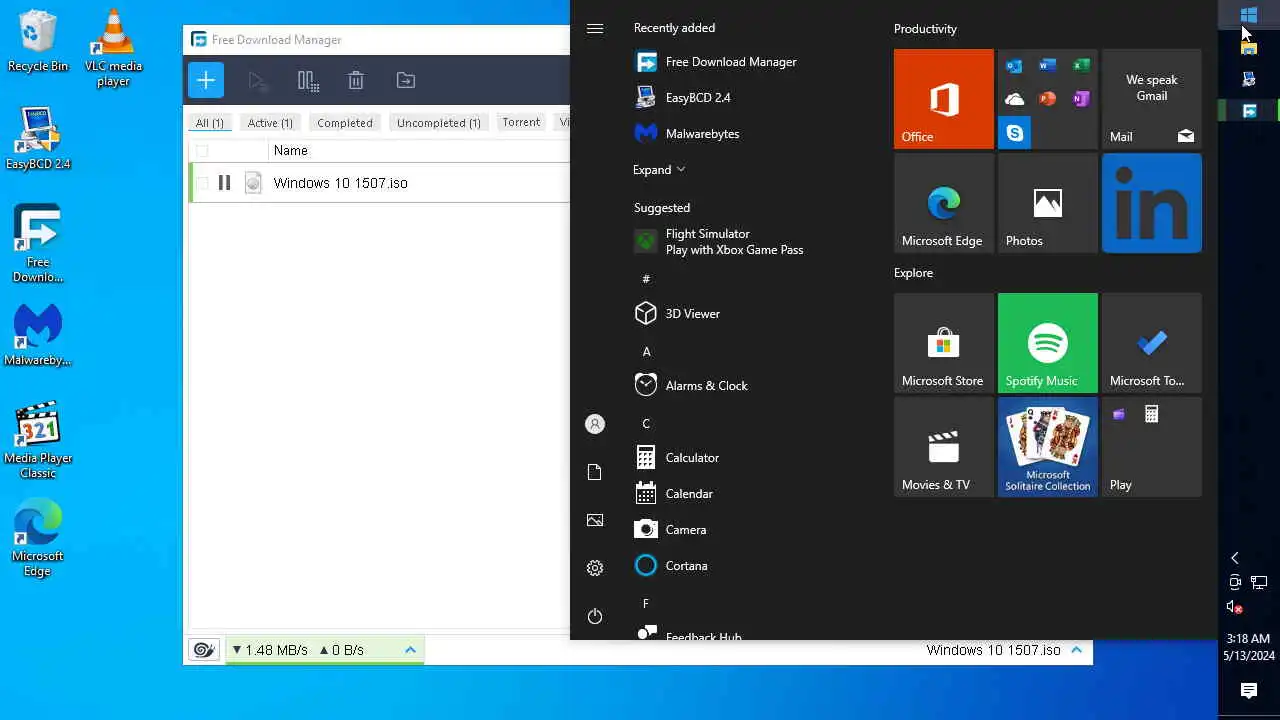1280x720 pixels.
Task: Open the Start menu hamburger icon
Action: 595,28
